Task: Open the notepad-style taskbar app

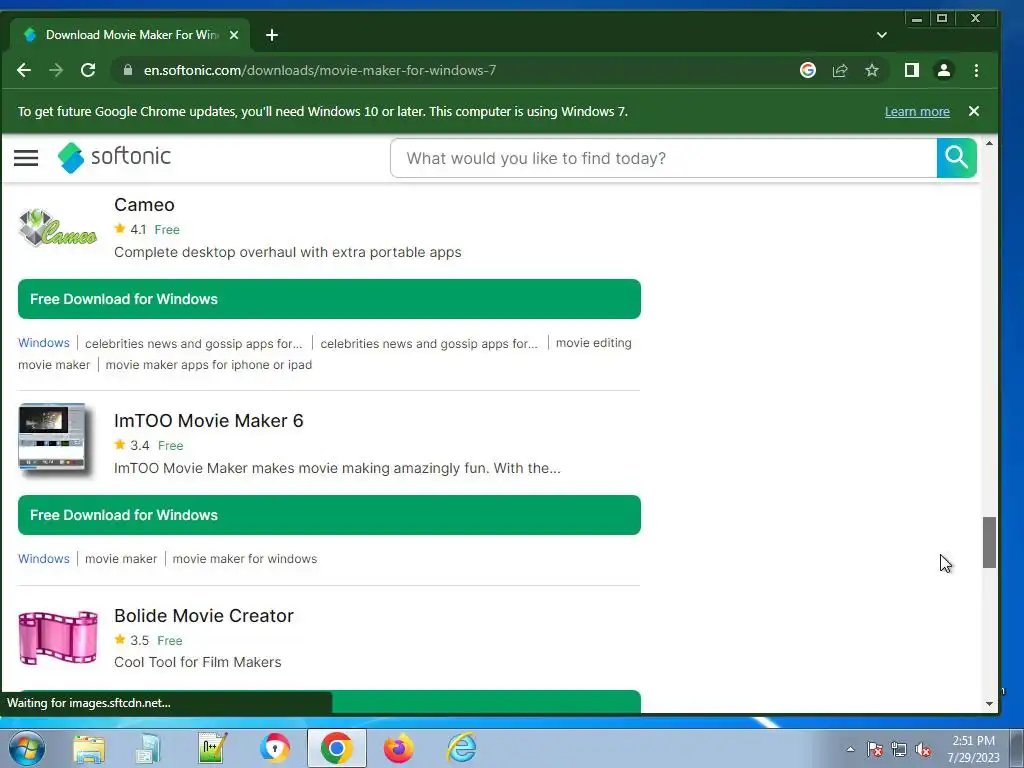Action: [213, 748]
